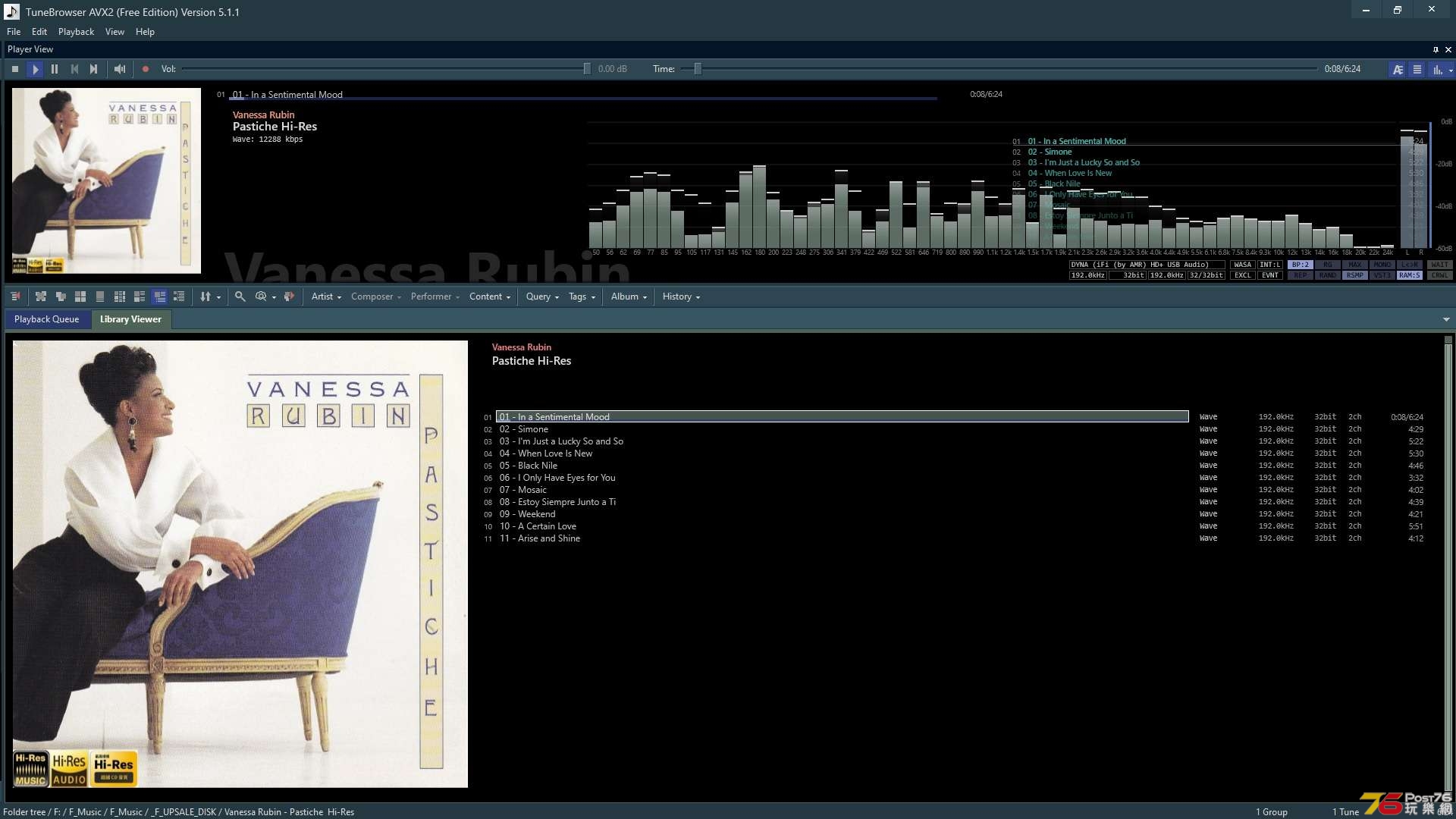Toggle the RAM:S indicator
1456x819 pixels.
click(1409, 275)
